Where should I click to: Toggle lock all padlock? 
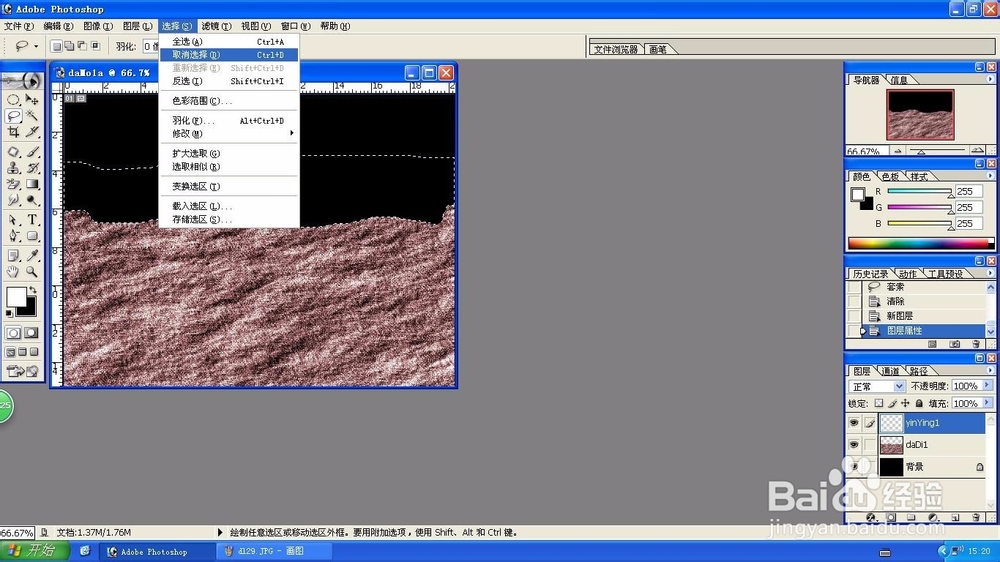point(919,403)
